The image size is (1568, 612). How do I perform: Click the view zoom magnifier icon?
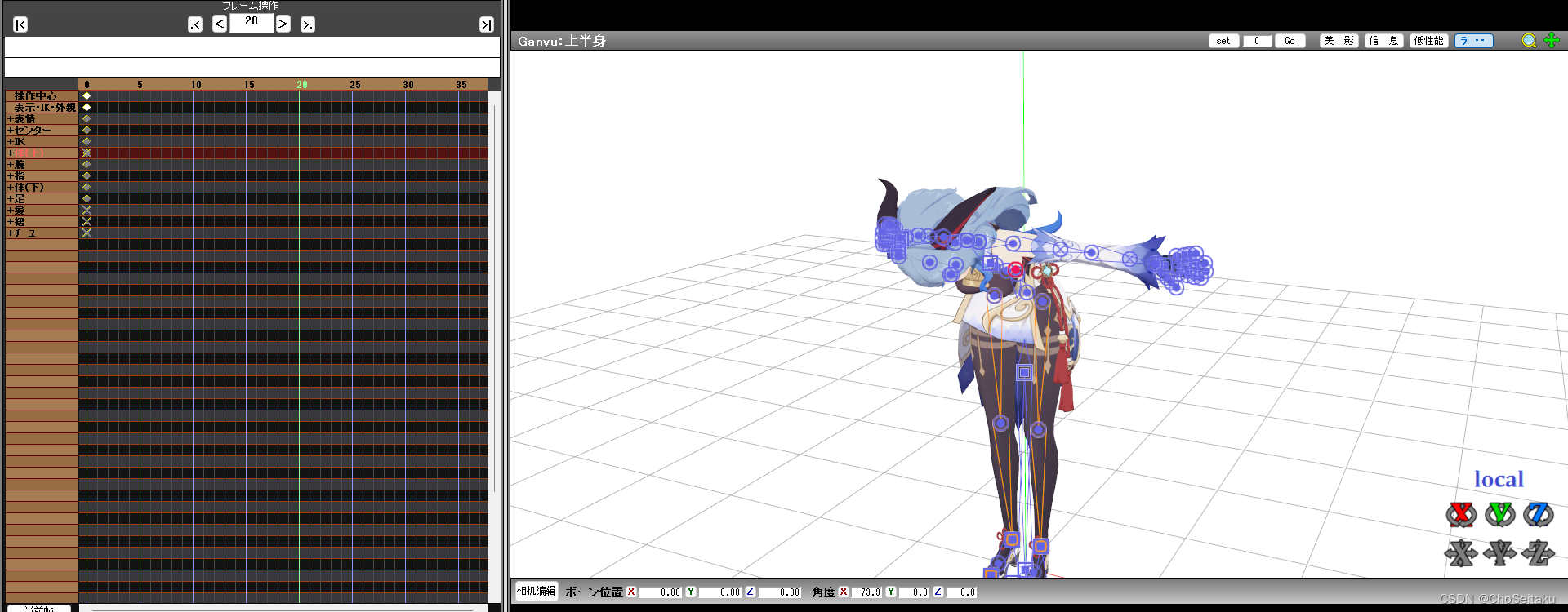tap(1529, 41)
